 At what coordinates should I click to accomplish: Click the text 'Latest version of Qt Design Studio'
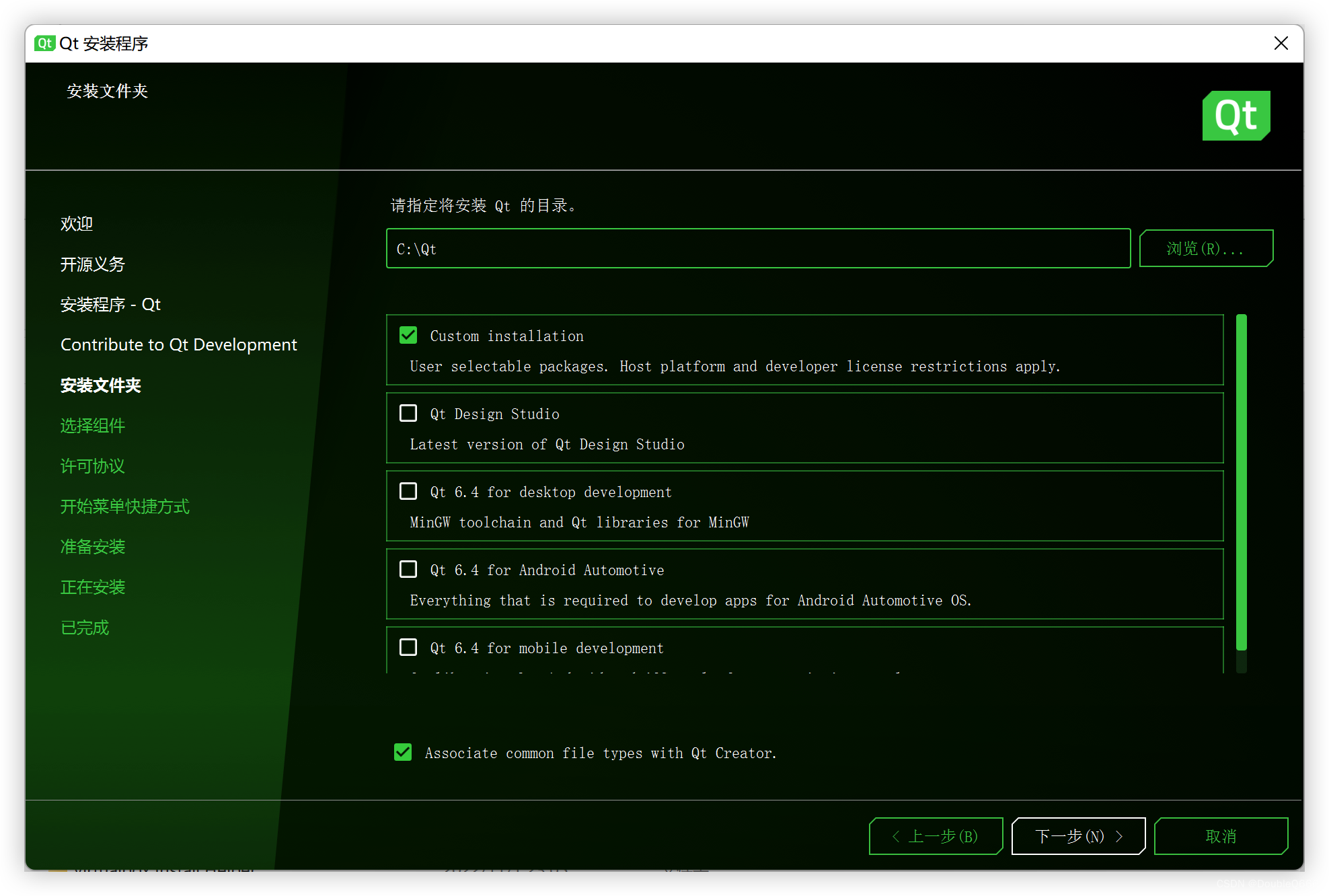pyautogui.click(x=547, y=445)
